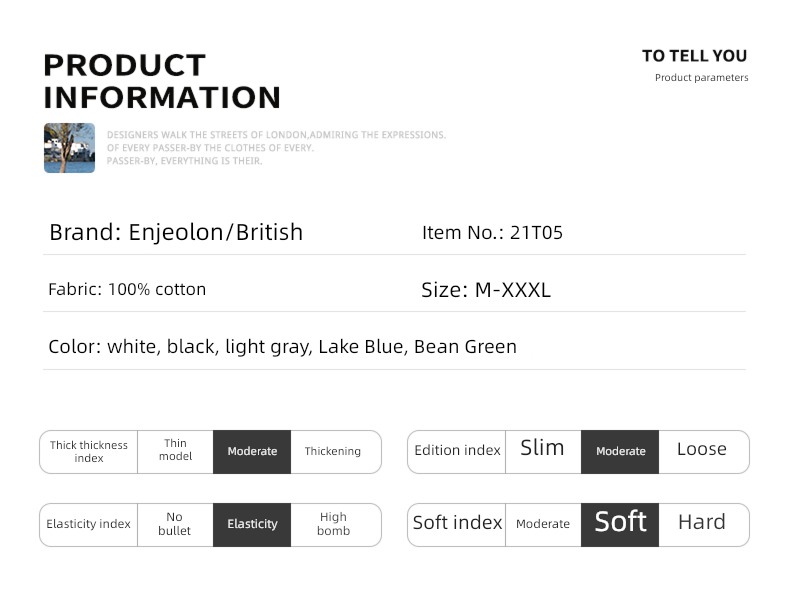Select the Moderate thickness option
This screenshot has height=607, width=790.
[252, 452]
